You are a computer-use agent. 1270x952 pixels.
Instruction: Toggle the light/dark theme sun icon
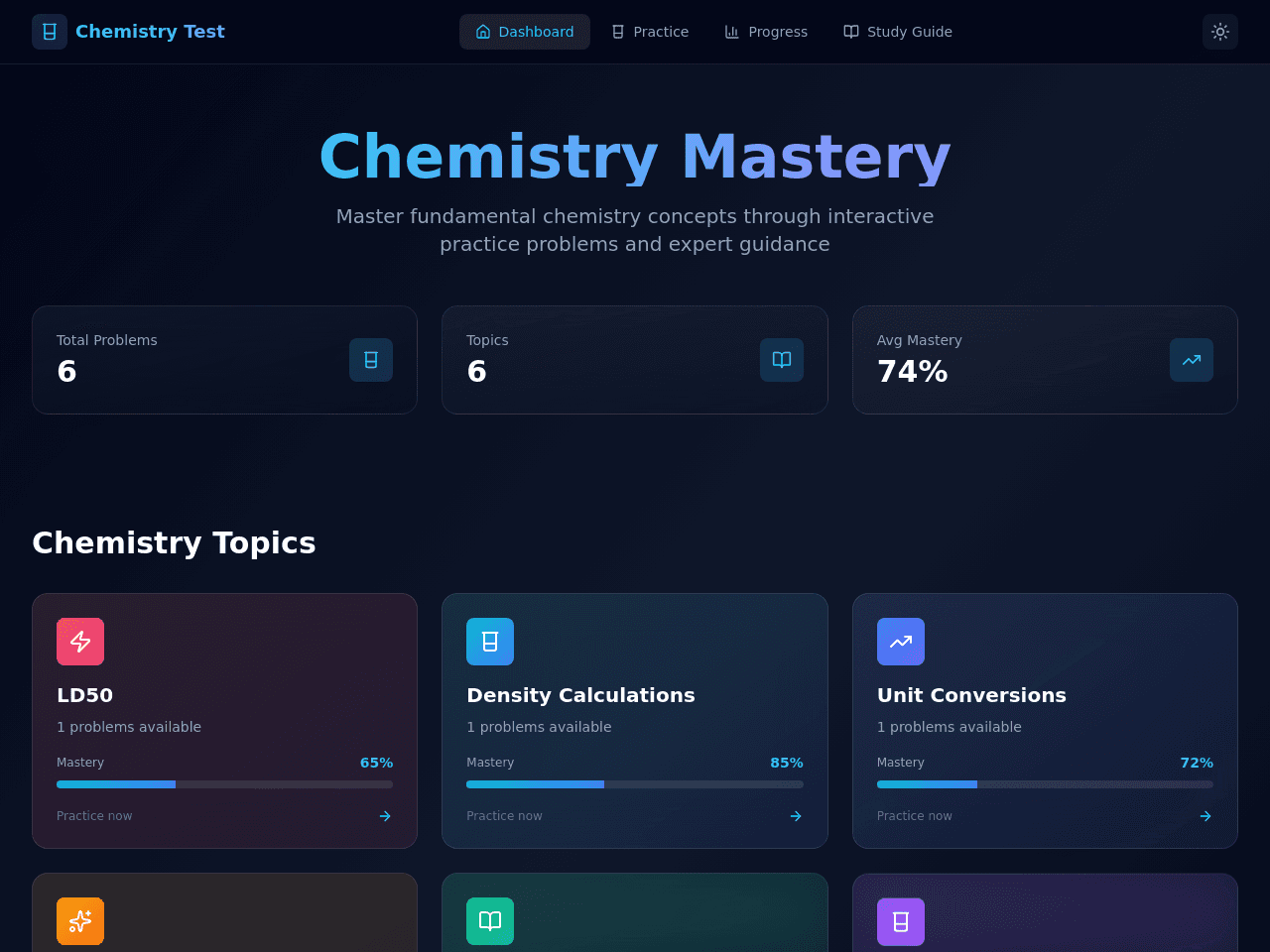click(1220, 32)
